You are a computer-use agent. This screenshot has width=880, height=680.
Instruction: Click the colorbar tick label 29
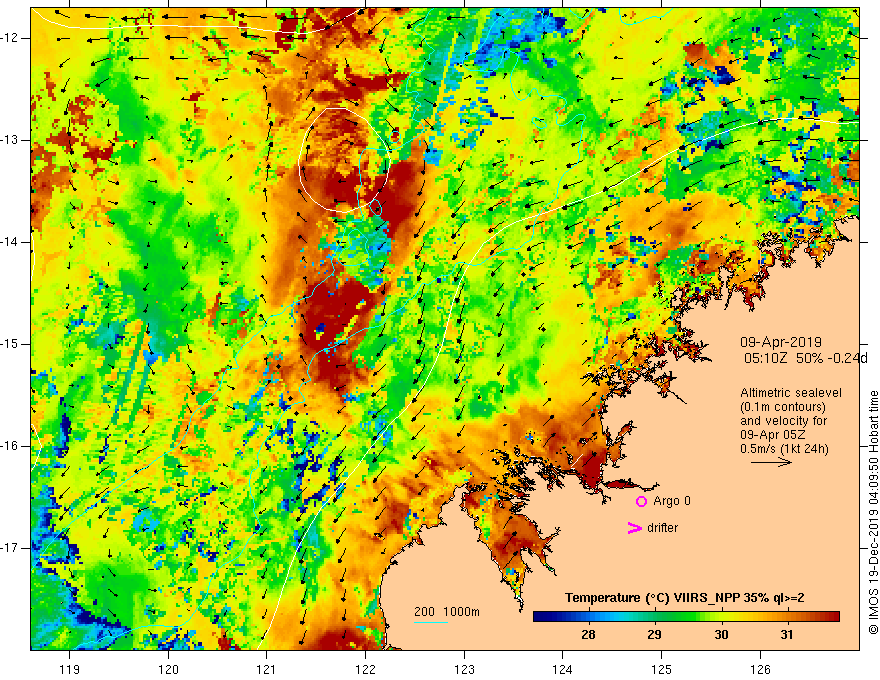(x=654, y=635)
